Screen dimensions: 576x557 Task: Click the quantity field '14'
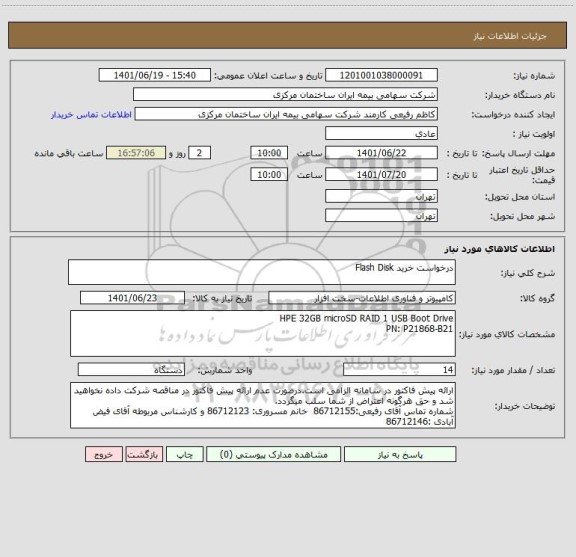(x=399, y=370)
